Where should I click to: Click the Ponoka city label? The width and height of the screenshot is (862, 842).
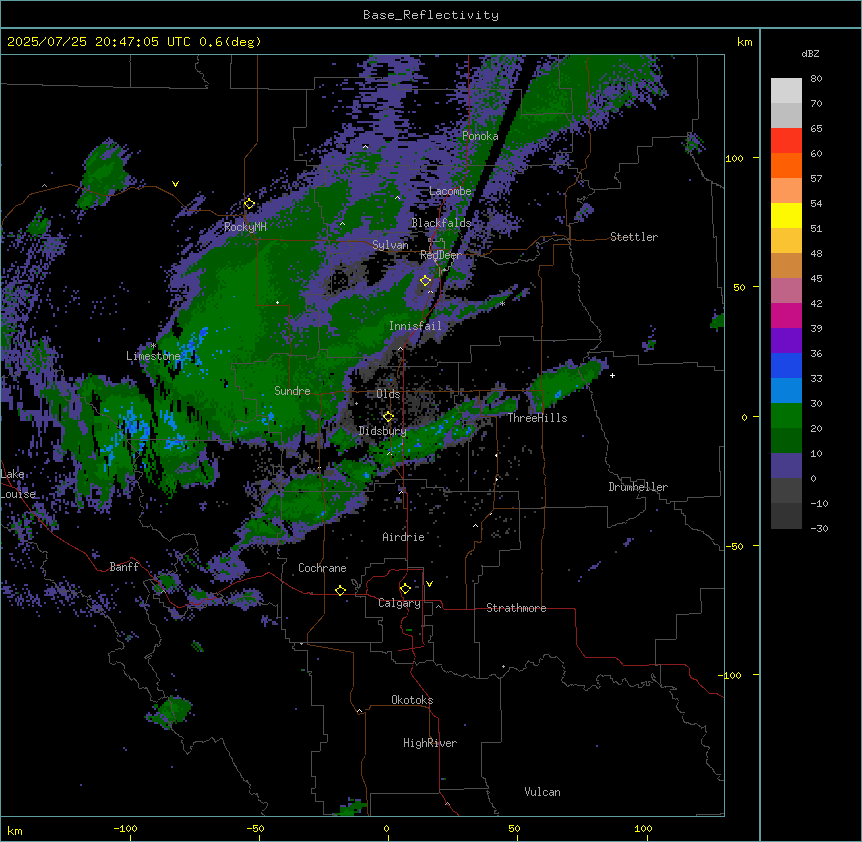point(480,136)
